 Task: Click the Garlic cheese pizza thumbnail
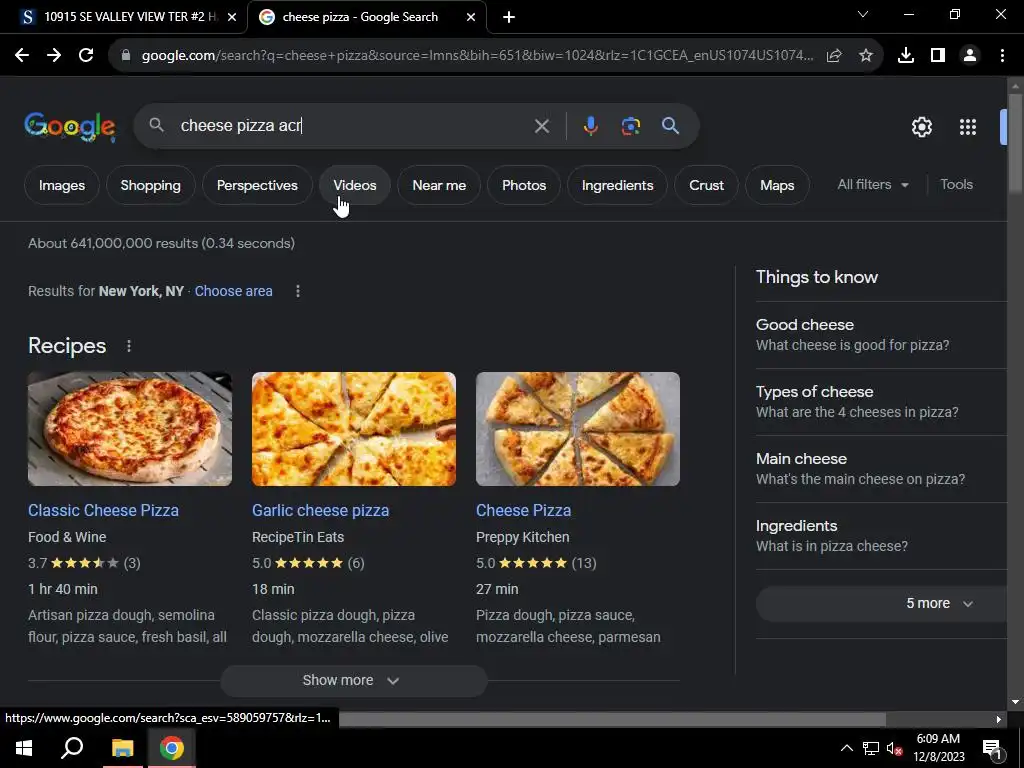354,429
